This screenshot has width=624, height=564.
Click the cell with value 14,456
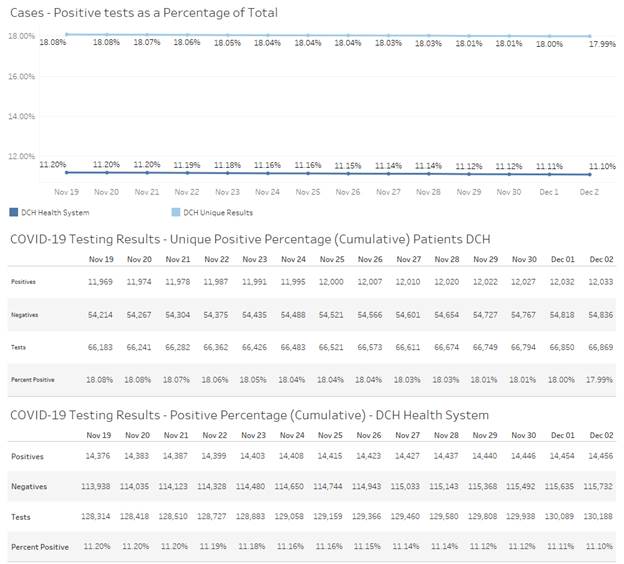(601, 456)
